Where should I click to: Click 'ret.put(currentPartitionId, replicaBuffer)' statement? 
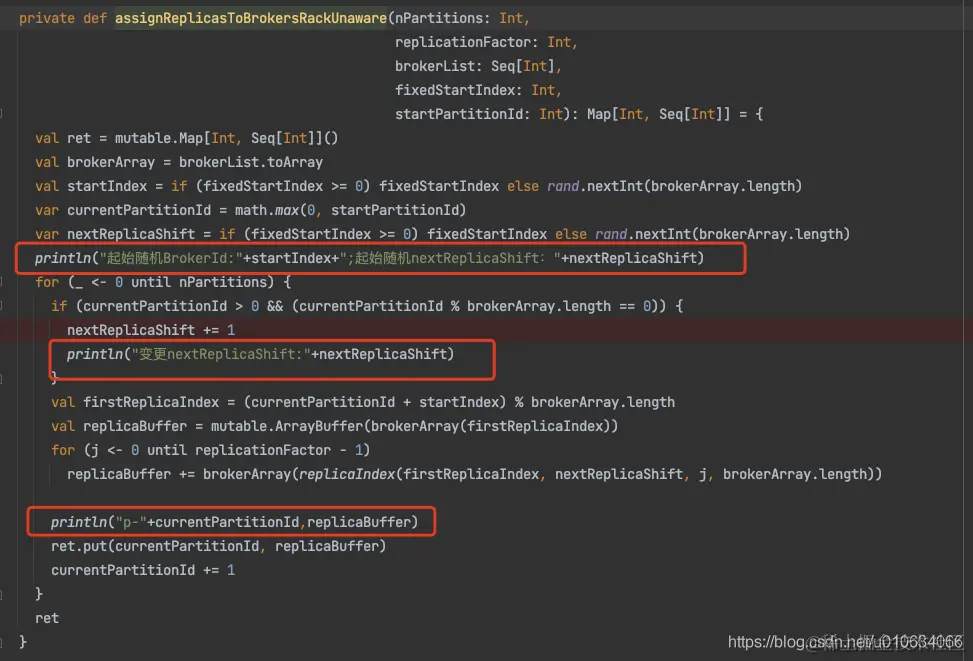click(218, 546)
